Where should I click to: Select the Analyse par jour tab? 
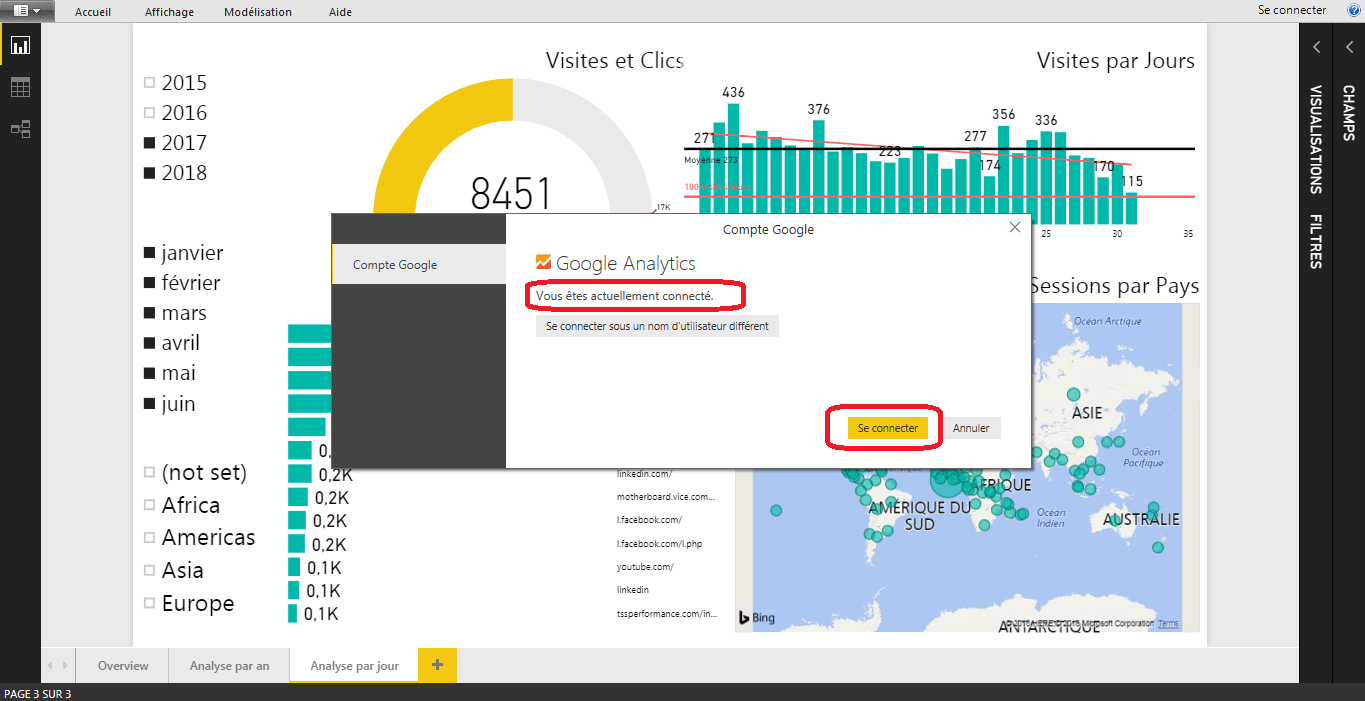(354, 666)
